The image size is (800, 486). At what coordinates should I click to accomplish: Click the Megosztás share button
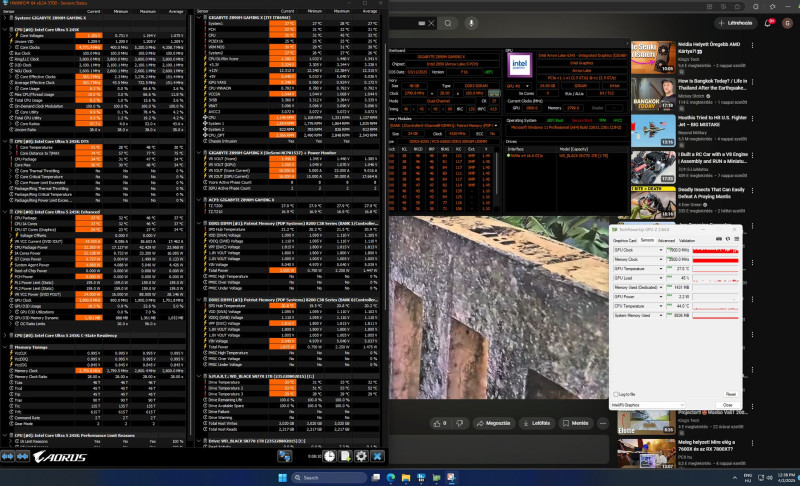[495, 424]
